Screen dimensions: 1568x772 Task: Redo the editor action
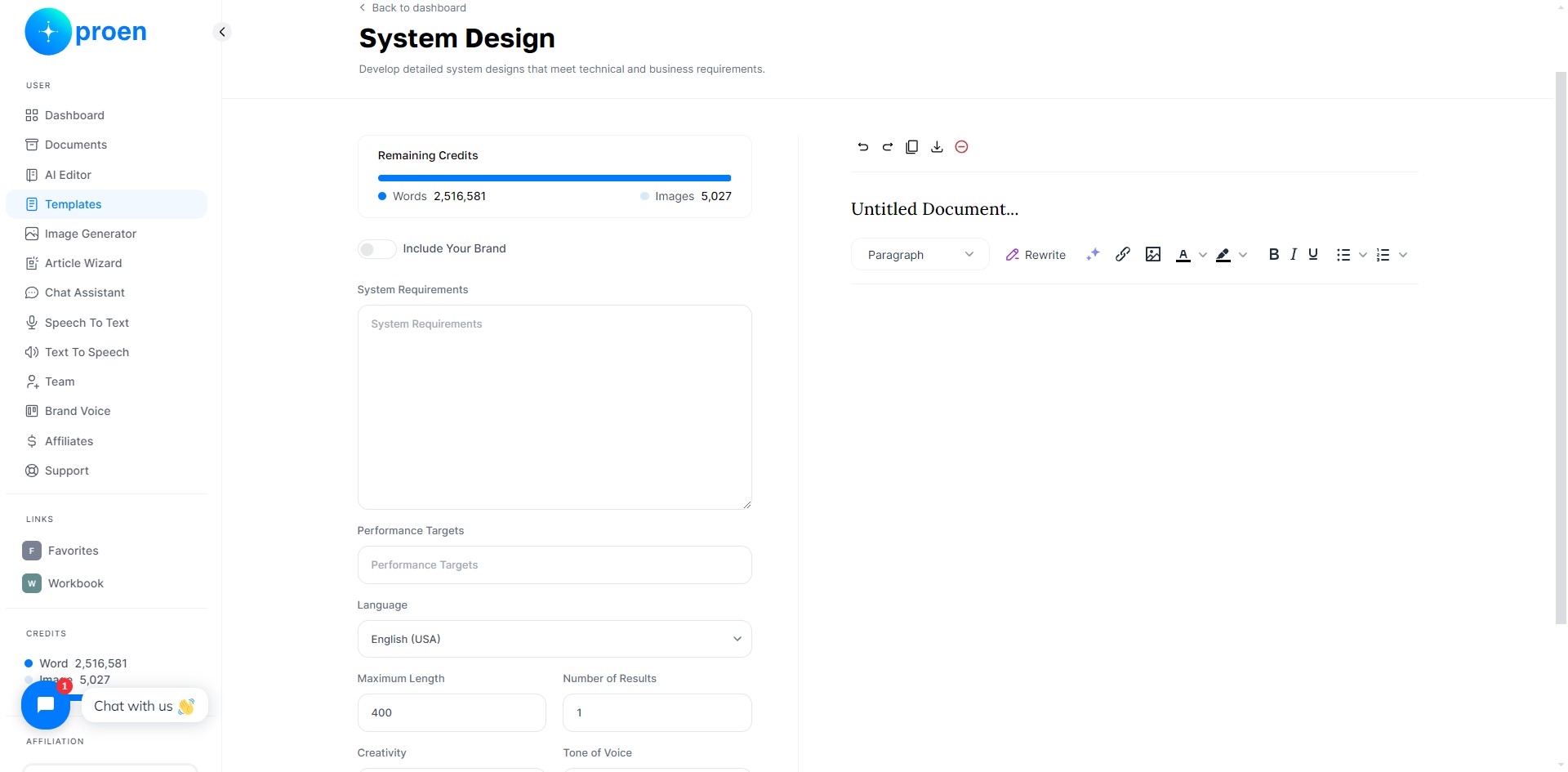point(888,147)
